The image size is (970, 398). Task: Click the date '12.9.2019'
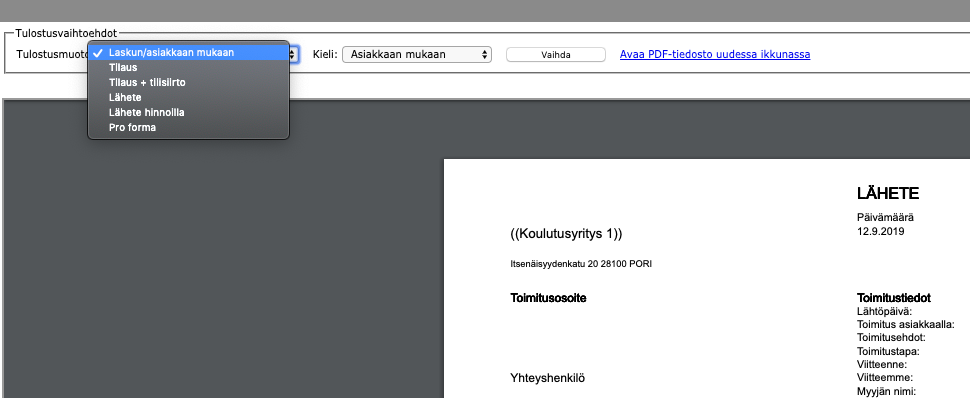pos(881,231)
